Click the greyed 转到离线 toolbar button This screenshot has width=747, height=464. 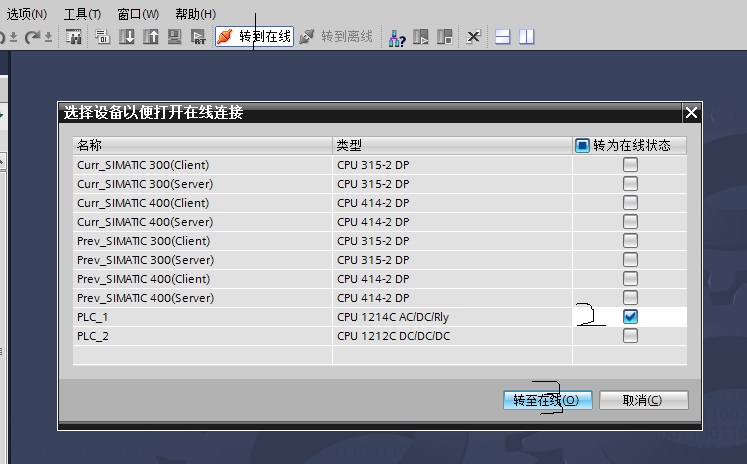point(336,37)
